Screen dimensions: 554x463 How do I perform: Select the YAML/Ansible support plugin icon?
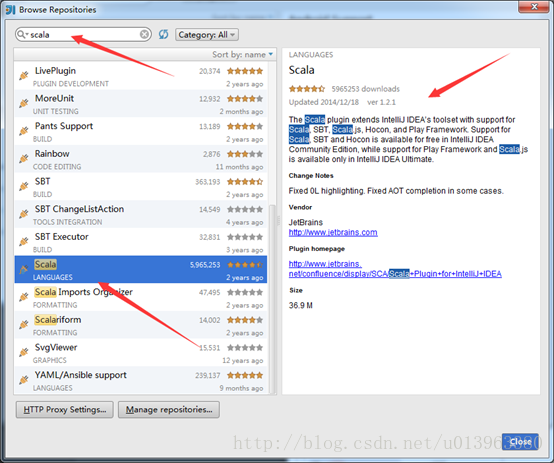24,380
